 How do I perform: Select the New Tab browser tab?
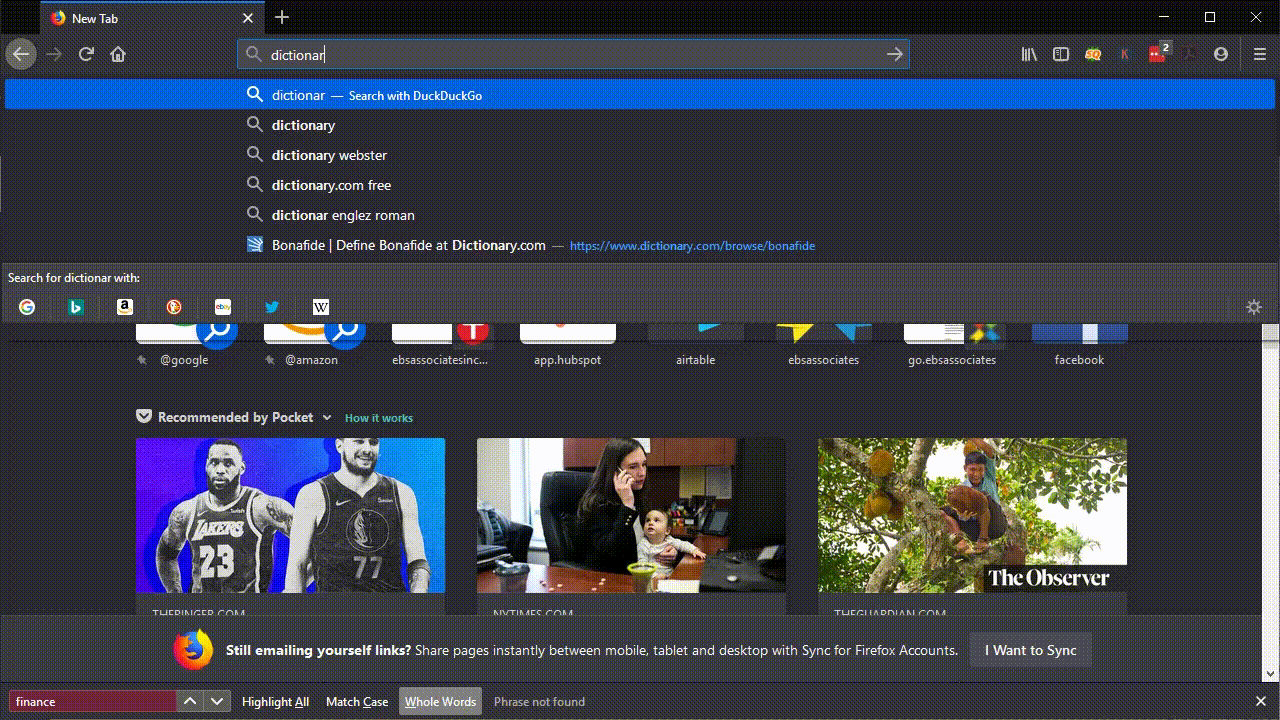pos(150,18)
